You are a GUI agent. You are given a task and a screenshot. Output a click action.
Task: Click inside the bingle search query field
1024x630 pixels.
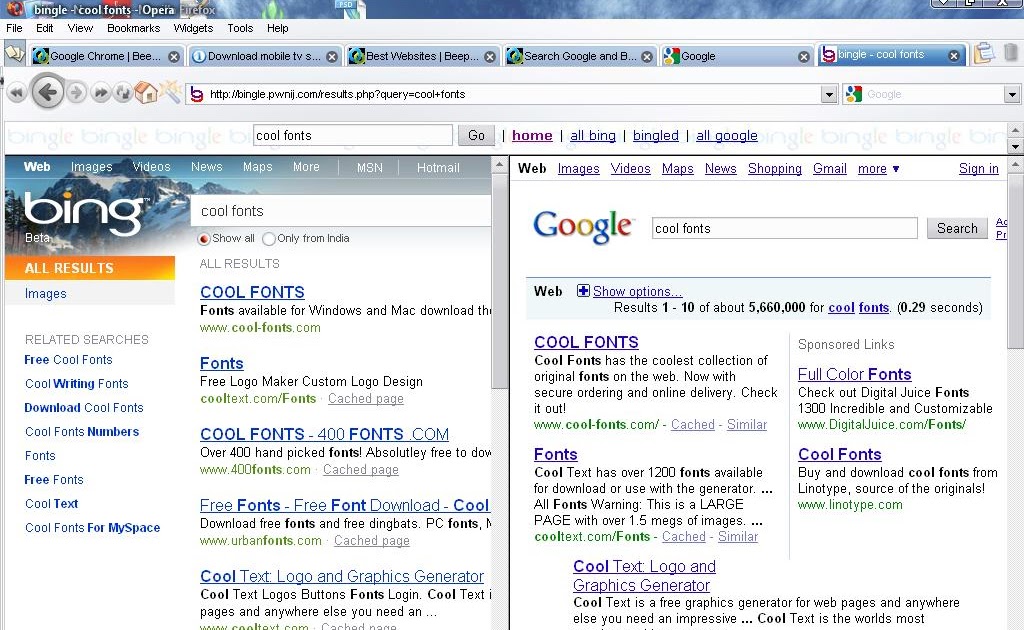coord(353,135)
